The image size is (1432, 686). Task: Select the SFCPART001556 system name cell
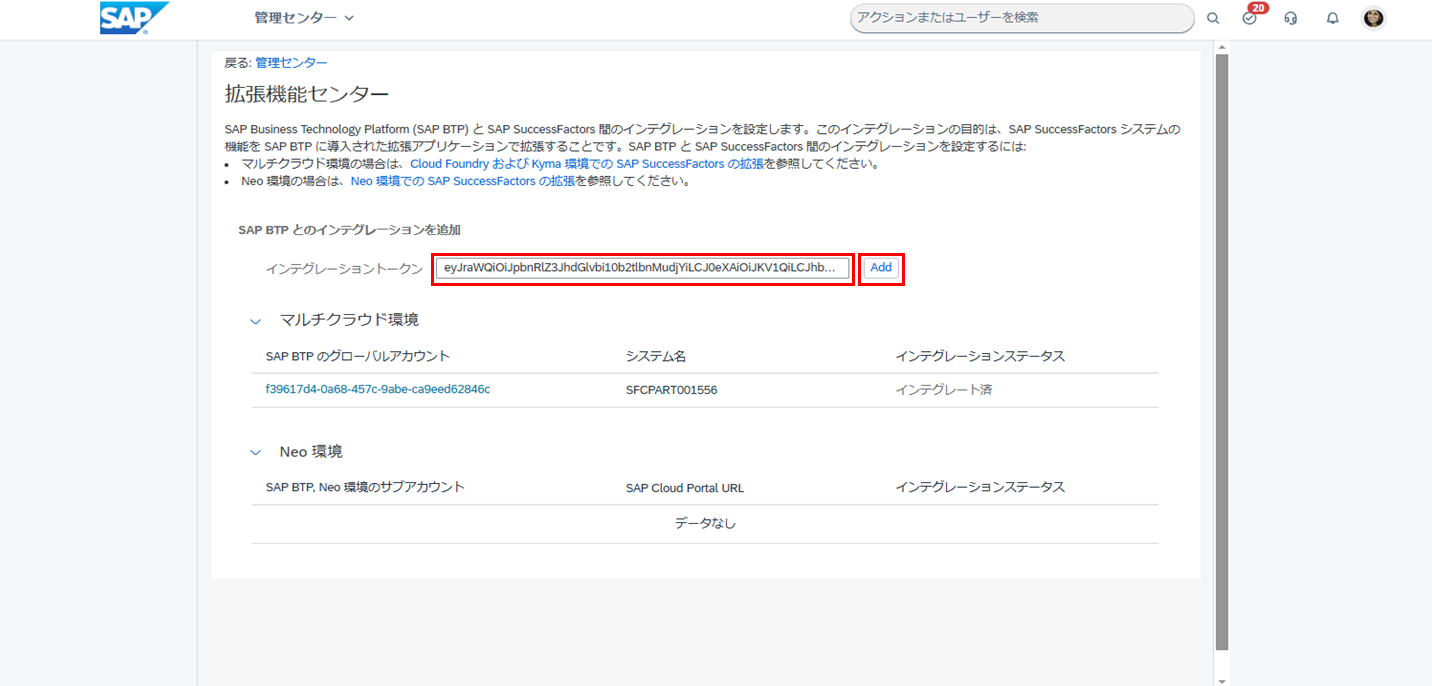tap(671, 390)
